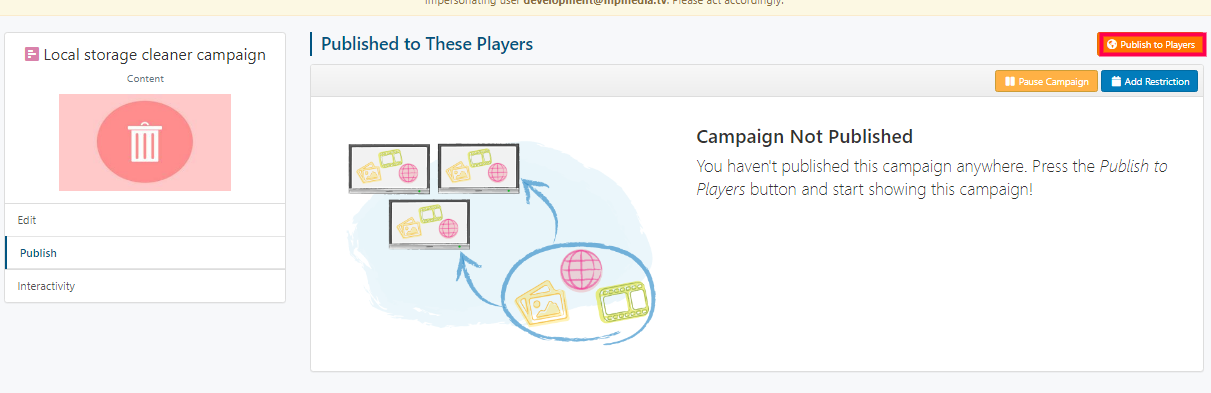Click the top-left monitor in the illustration
This screenshot has height=393, width=1211.
point(389,168)
